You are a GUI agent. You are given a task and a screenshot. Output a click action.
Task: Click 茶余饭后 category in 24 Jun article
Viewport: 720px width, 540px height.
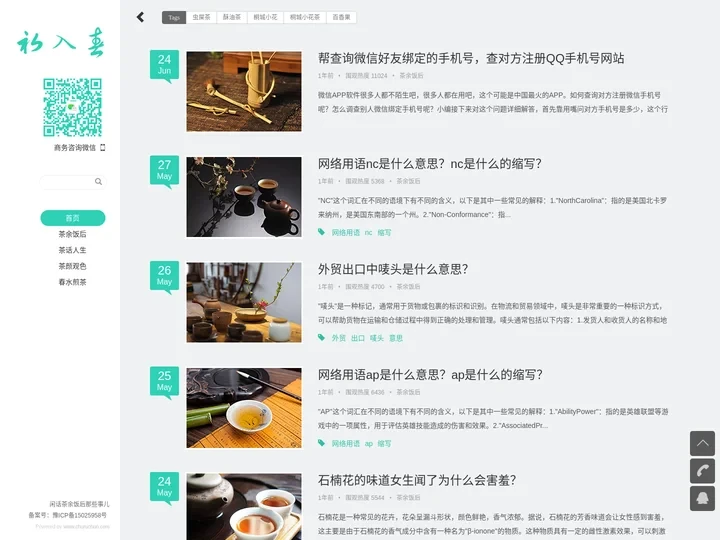(411, 75)
